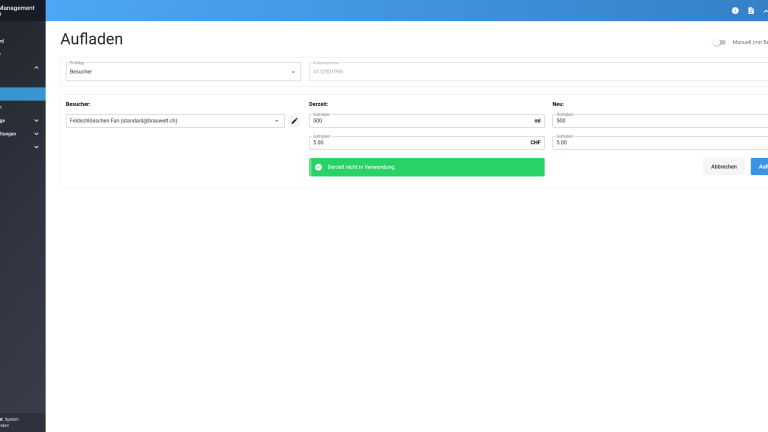Screen dimensions: 768x432
Task: Click the Neu Guthaben field showing 500
Action: (660, 121)
